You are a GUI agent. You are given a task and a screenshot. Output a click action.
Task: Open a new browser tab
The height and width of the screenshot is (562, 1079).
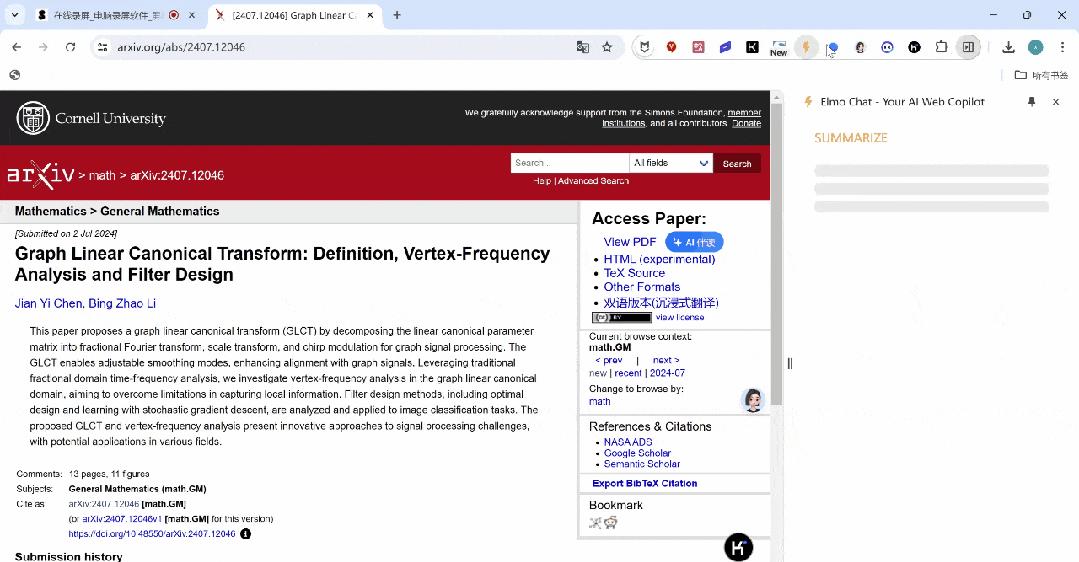click(x=397, y=15)
